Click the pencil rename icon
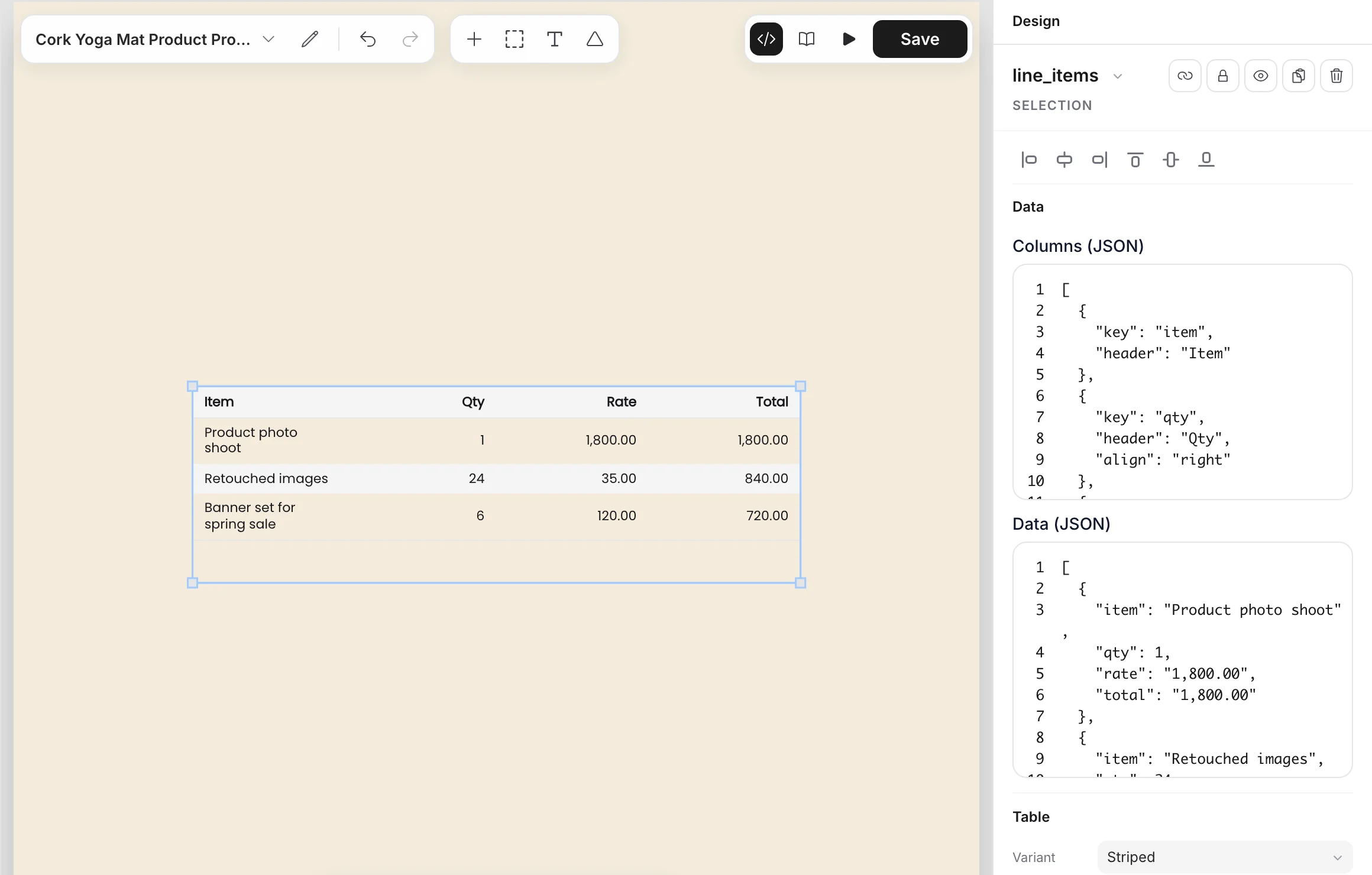Screen dimensions: 1372x875 pos(310,39)
